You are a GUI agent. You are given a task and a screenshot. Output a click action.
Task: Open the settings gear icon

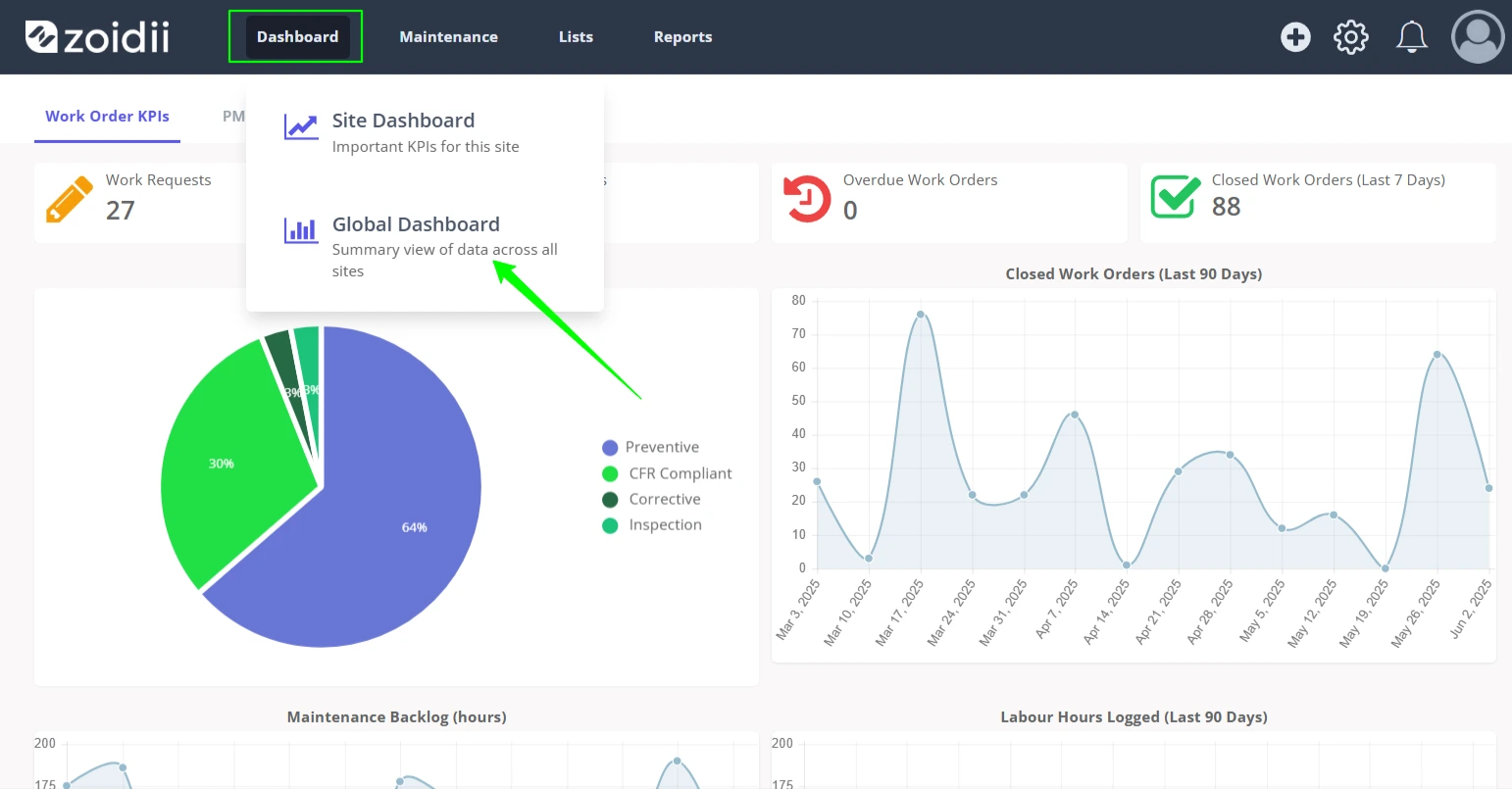click(1351, 37)
